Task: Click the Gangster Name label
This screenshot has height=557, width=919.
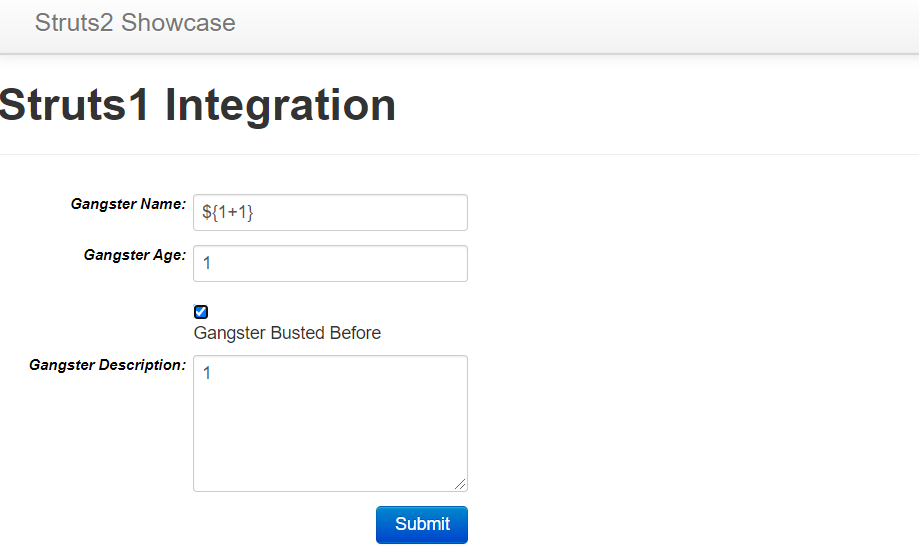Action: point(128,204)
